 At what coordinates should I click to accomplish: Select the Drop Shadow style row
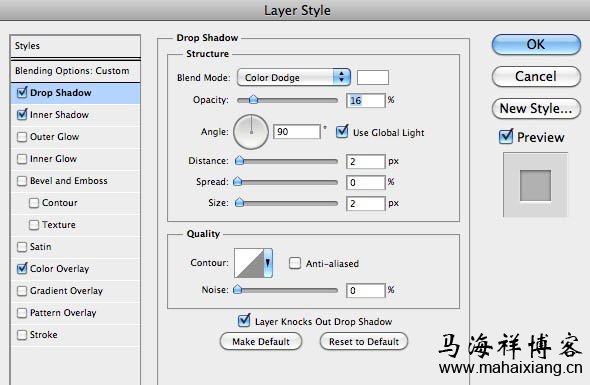pyautogui.click(x=75, y=93)
